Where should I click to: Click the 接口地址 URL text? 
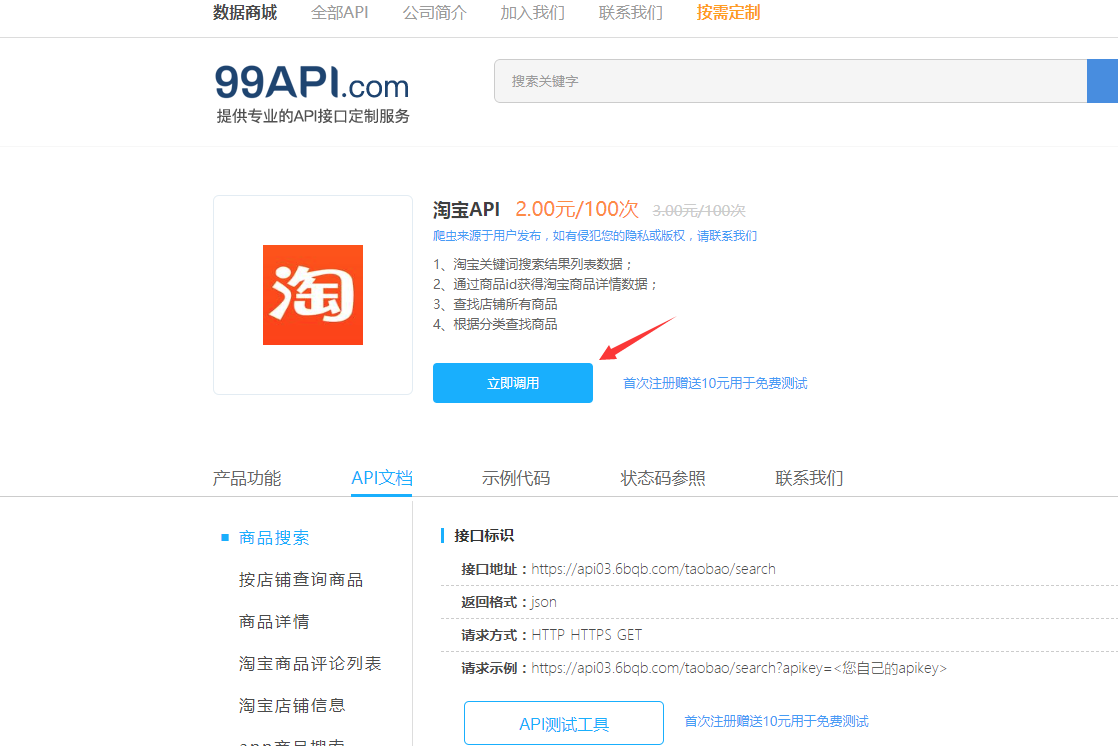click(x=654, y=569)
